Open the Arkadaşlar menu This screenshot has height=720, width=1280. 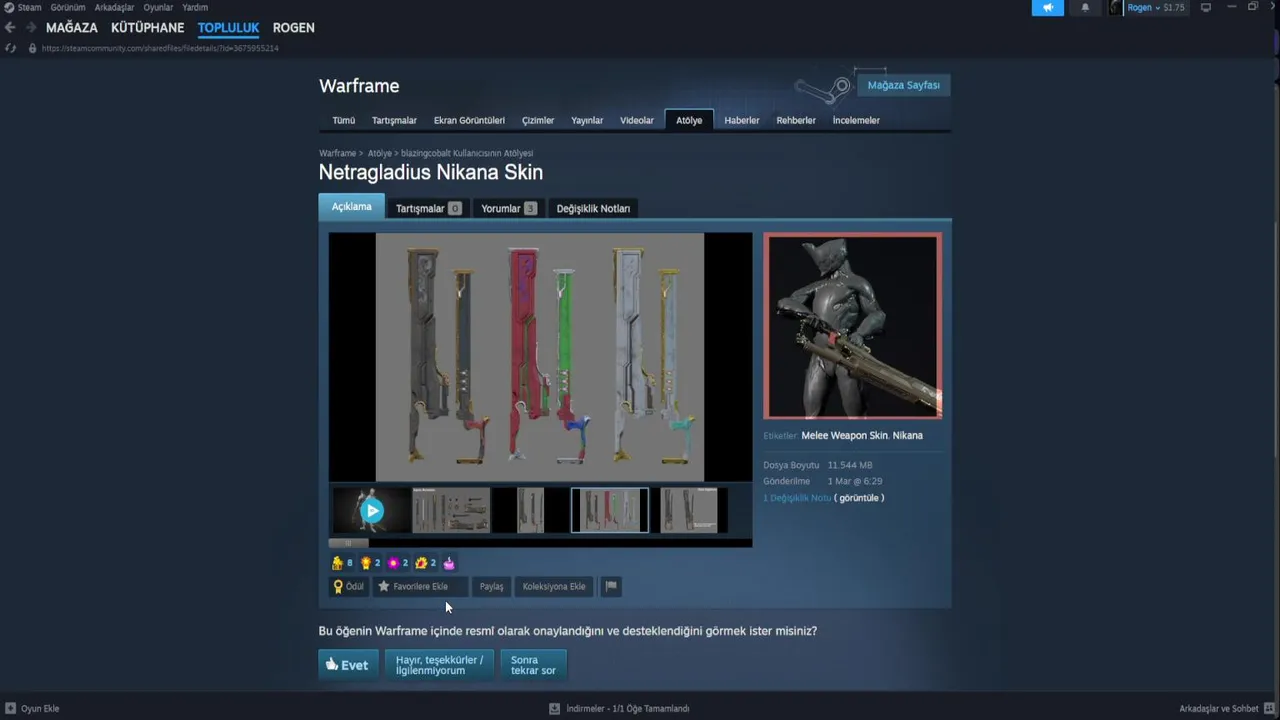(x=114, y=7)
